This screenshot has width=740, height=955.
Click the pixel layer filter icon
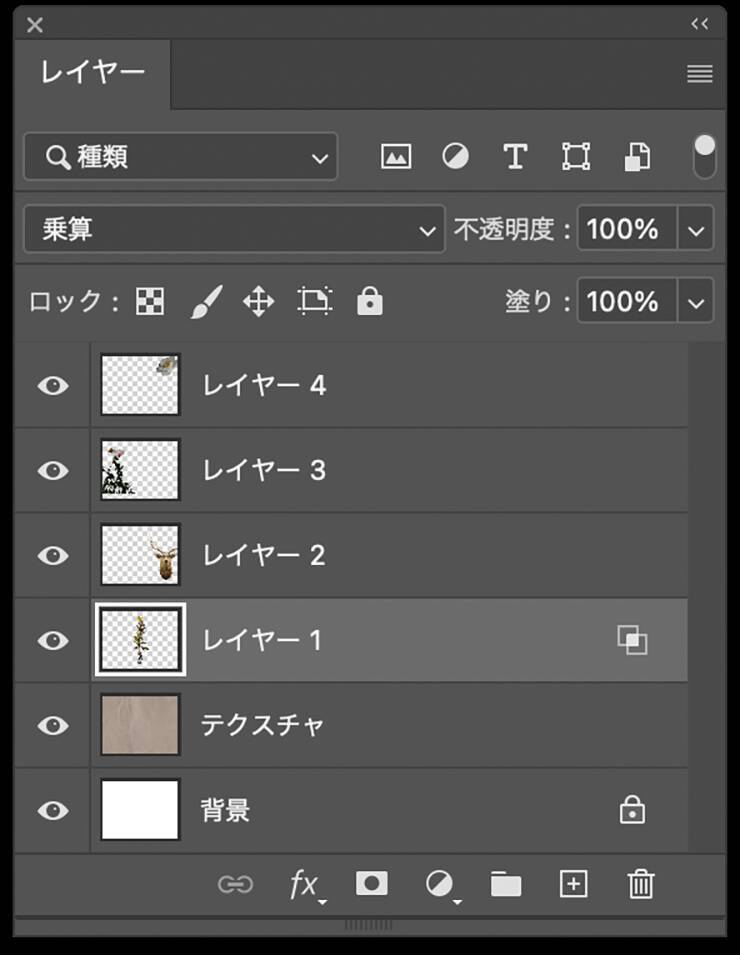(396, 157)
